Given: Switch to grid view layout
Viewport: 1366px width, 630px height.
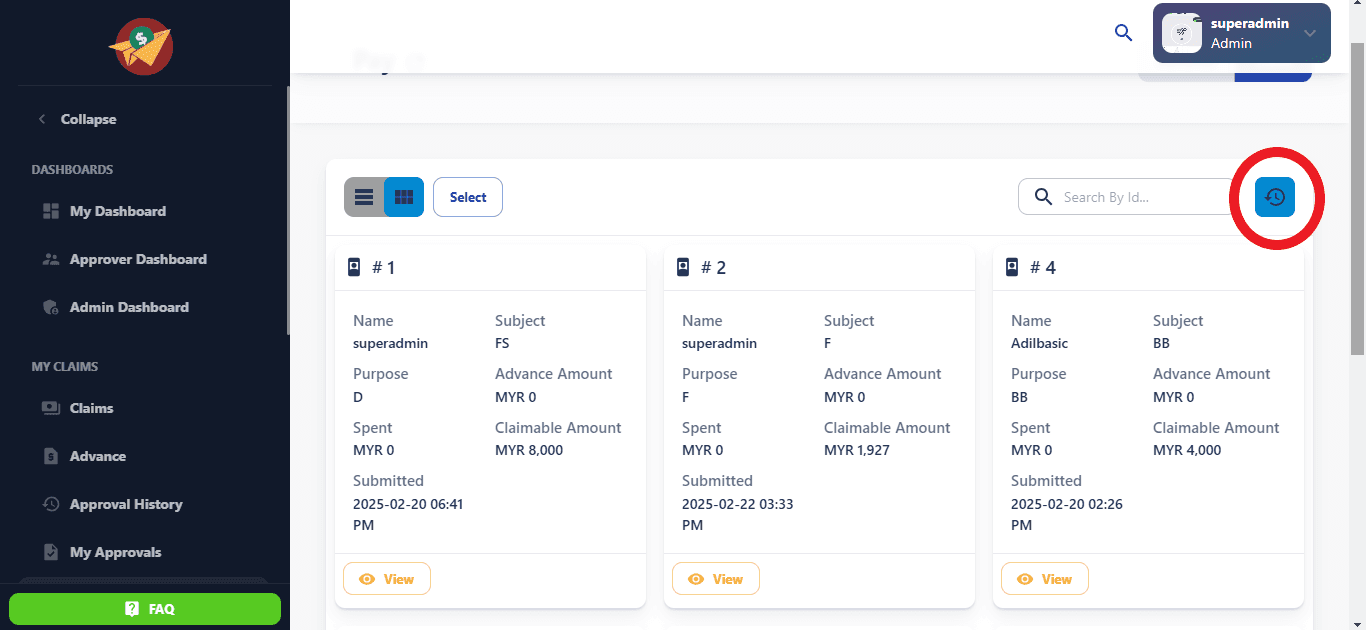Looking at the screenshot, I should click(x=404, y=197).
